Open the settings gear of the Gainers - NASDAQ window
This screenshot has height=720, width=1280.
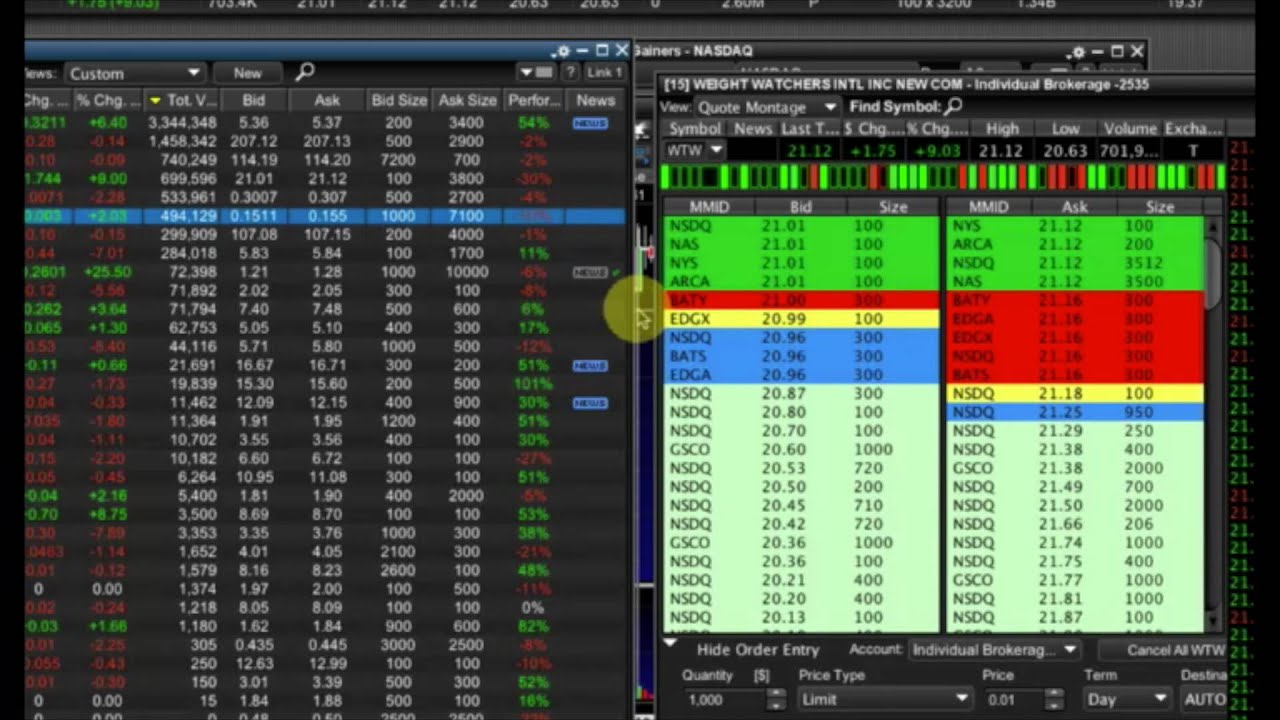click(1077, 52)
